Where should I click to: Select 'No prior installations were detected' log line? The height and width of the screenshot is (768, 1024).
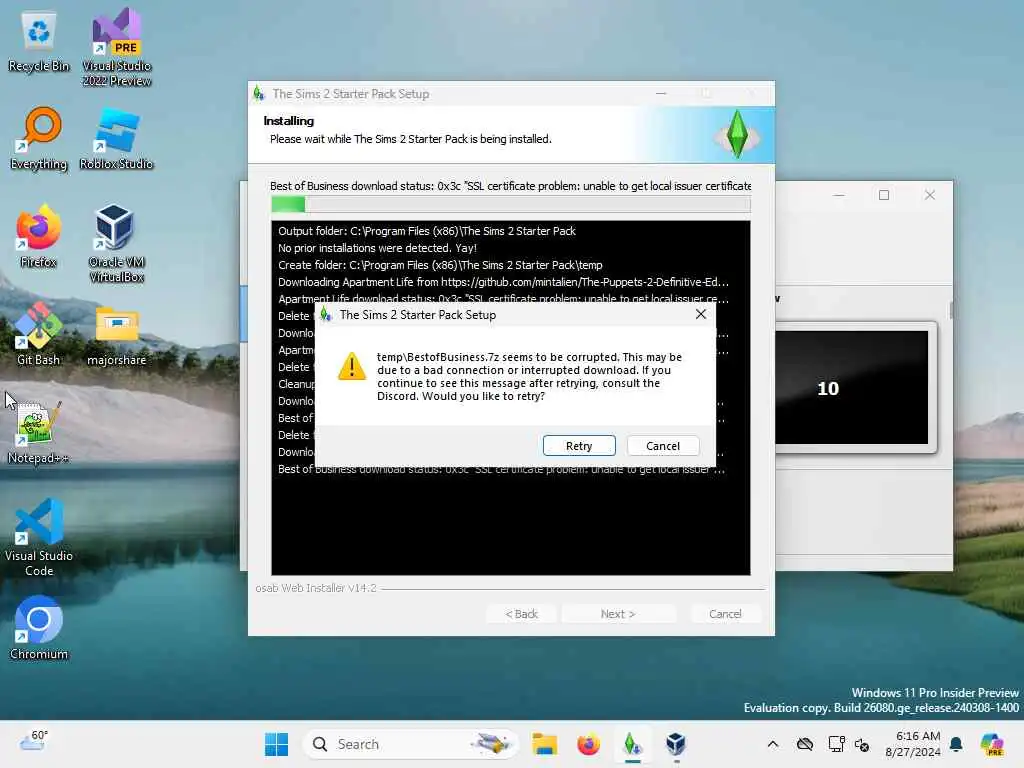tap(377, 248)
